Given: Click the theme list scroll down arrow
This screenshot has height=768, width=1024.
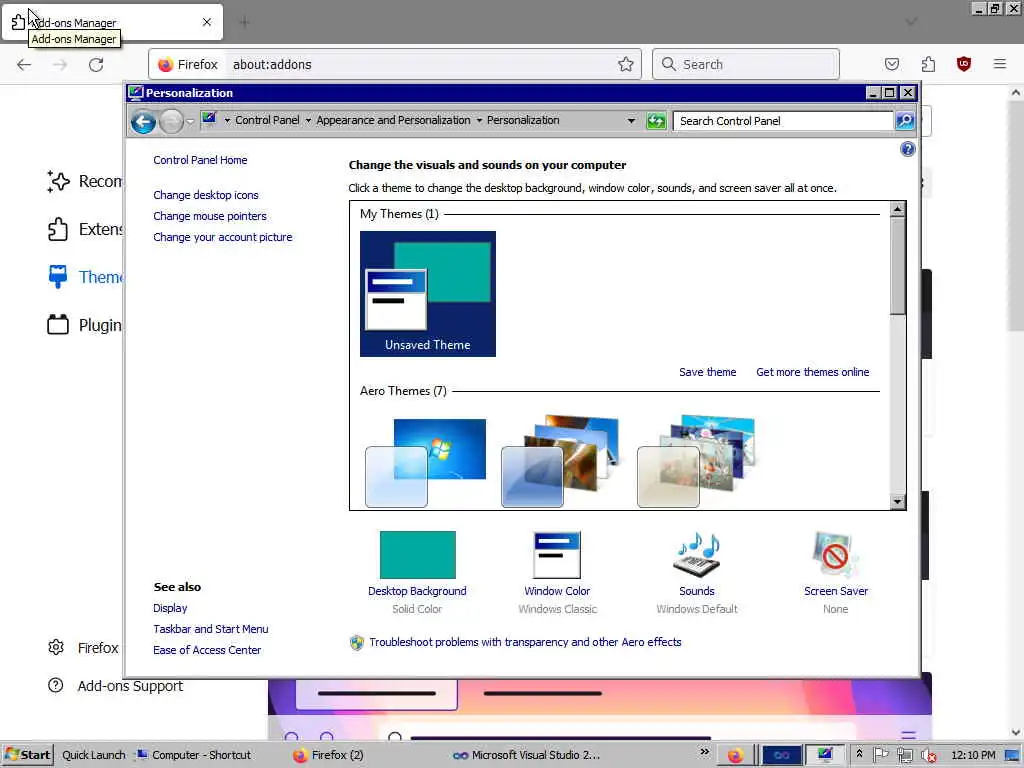Looking at the screenshot, I should click(x=897, y=502).
